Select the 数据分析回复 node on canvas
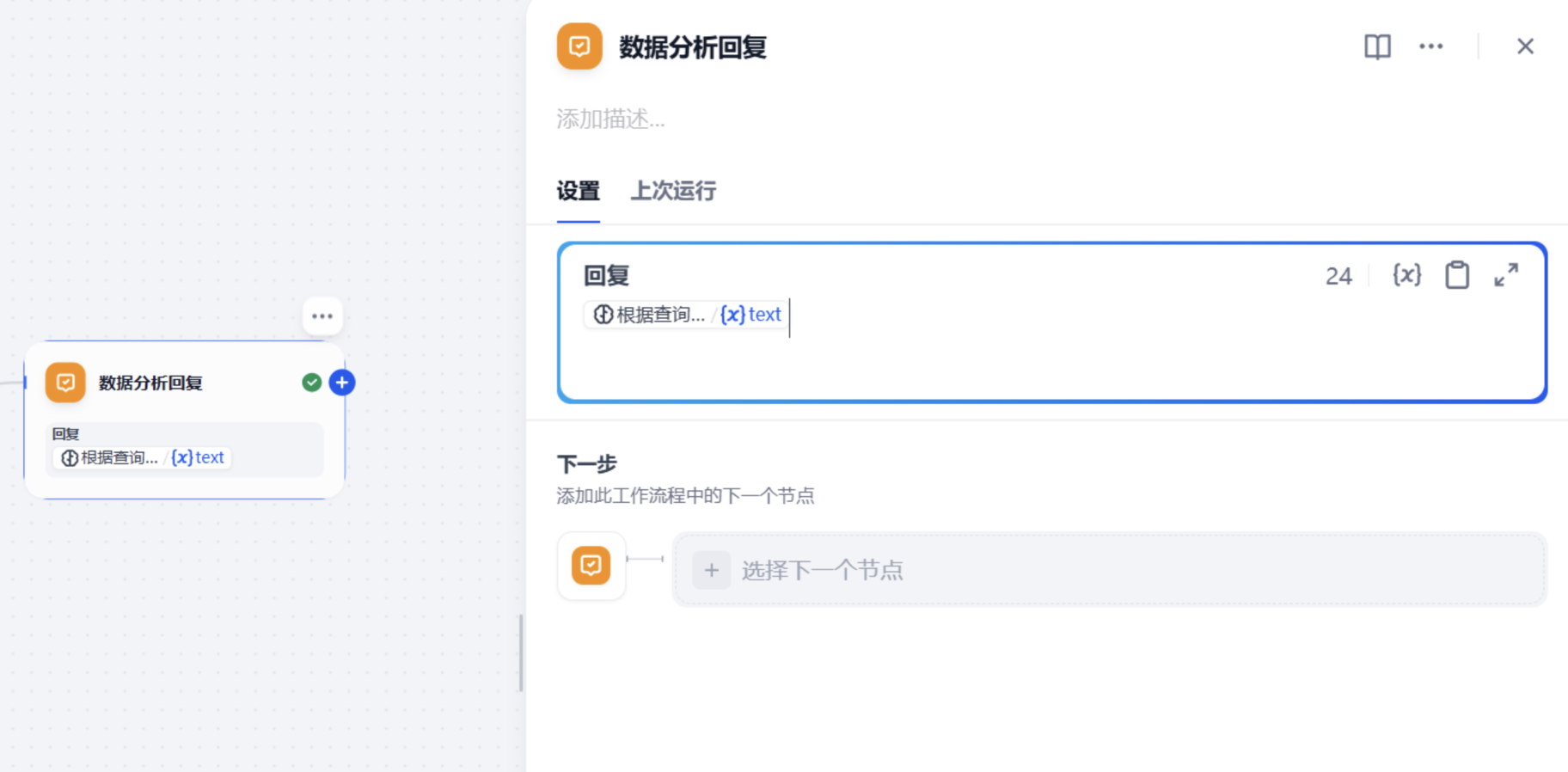Image resolution: width=1568 pixels, height=772 pixels. pyautogui.click(x=185, y=420)
